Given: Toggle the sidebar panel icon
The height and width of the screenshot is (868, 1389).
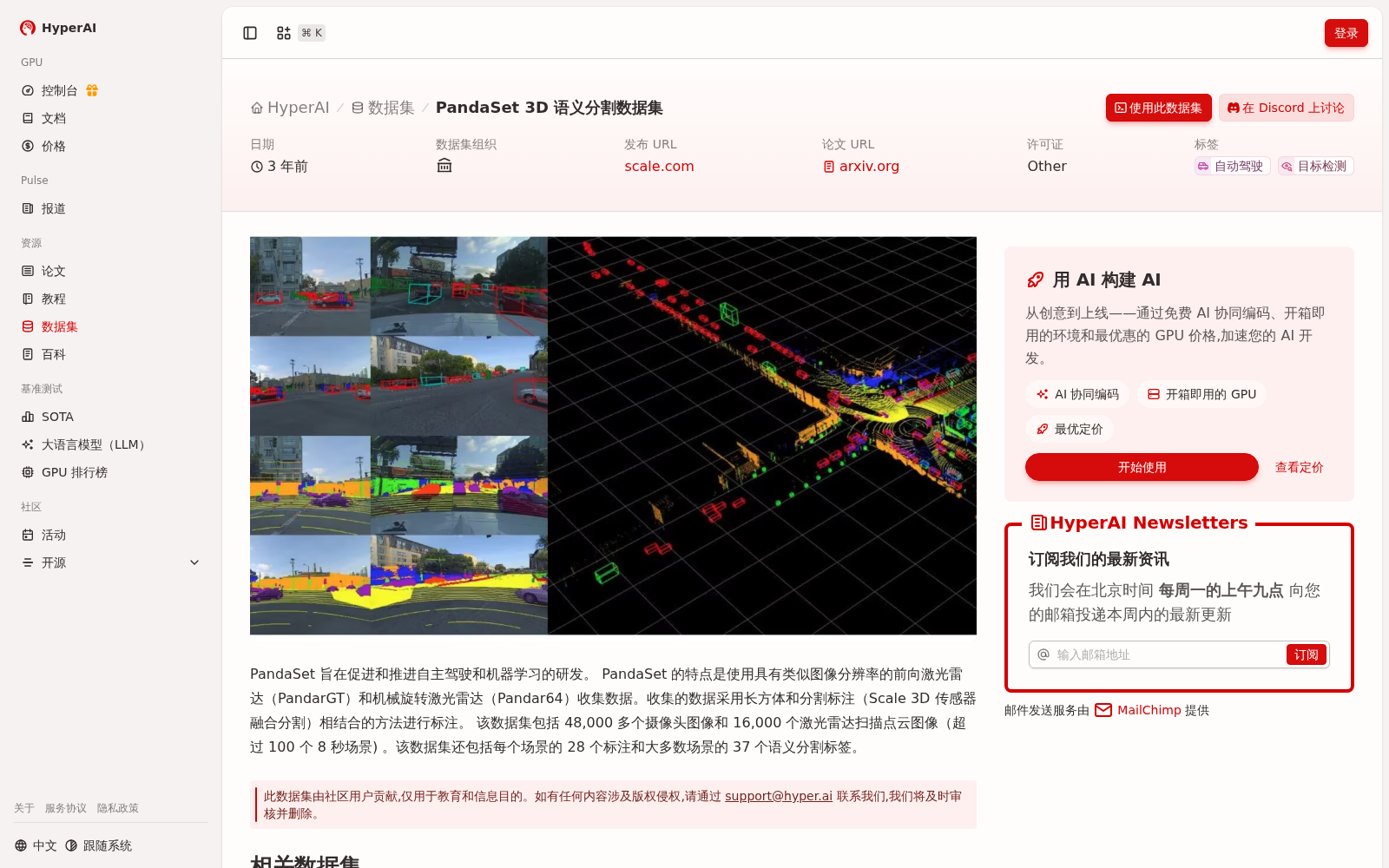Looking at the screenshot, I should [x=250, y=33].
